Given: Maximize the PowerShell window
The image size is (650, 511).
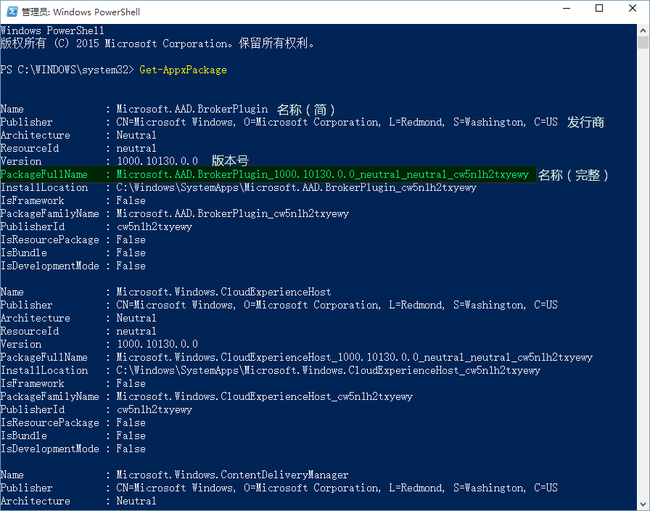Looking at the screenshot, I should click(x=599, y=8).
